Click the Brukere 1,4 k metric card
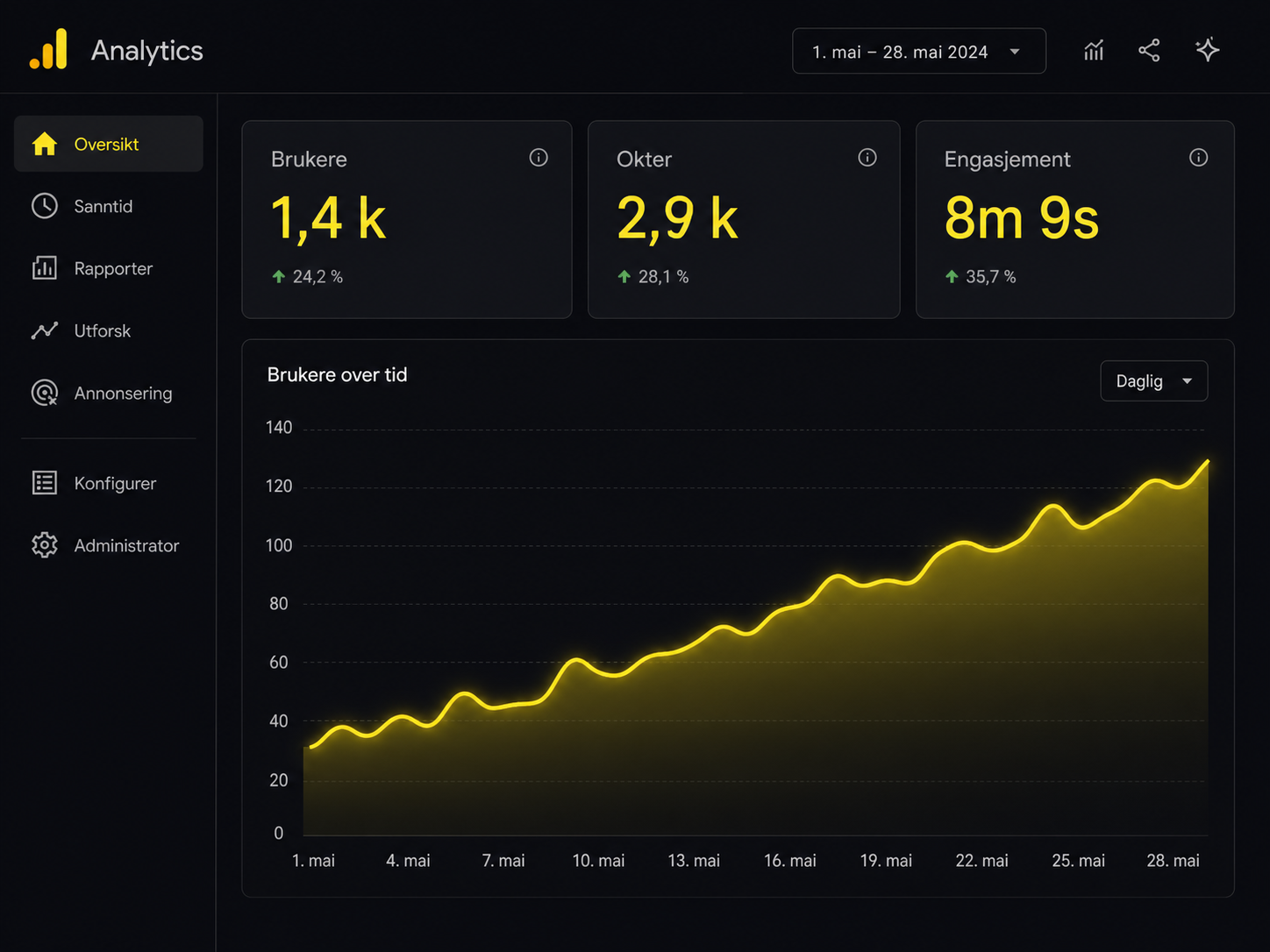 tap(407, 219)
